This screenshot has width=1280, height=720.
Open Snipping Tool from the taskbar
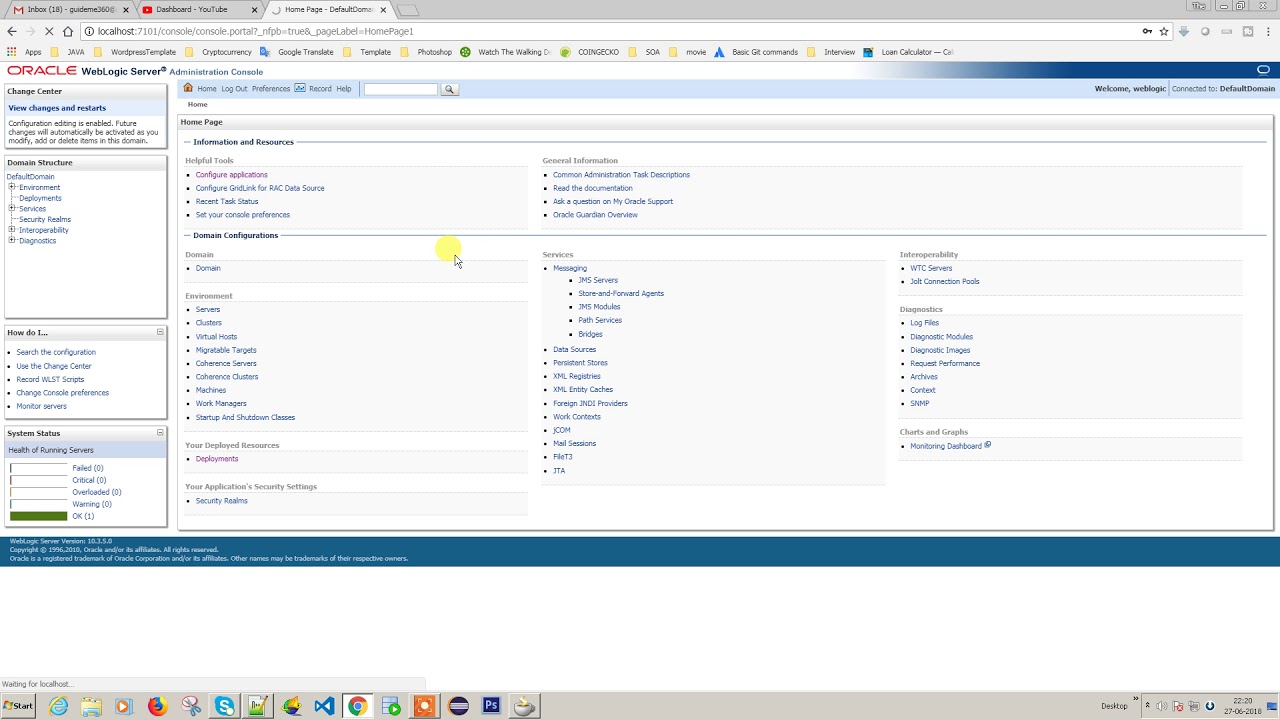pyautogui.click(x=191, y=706)
